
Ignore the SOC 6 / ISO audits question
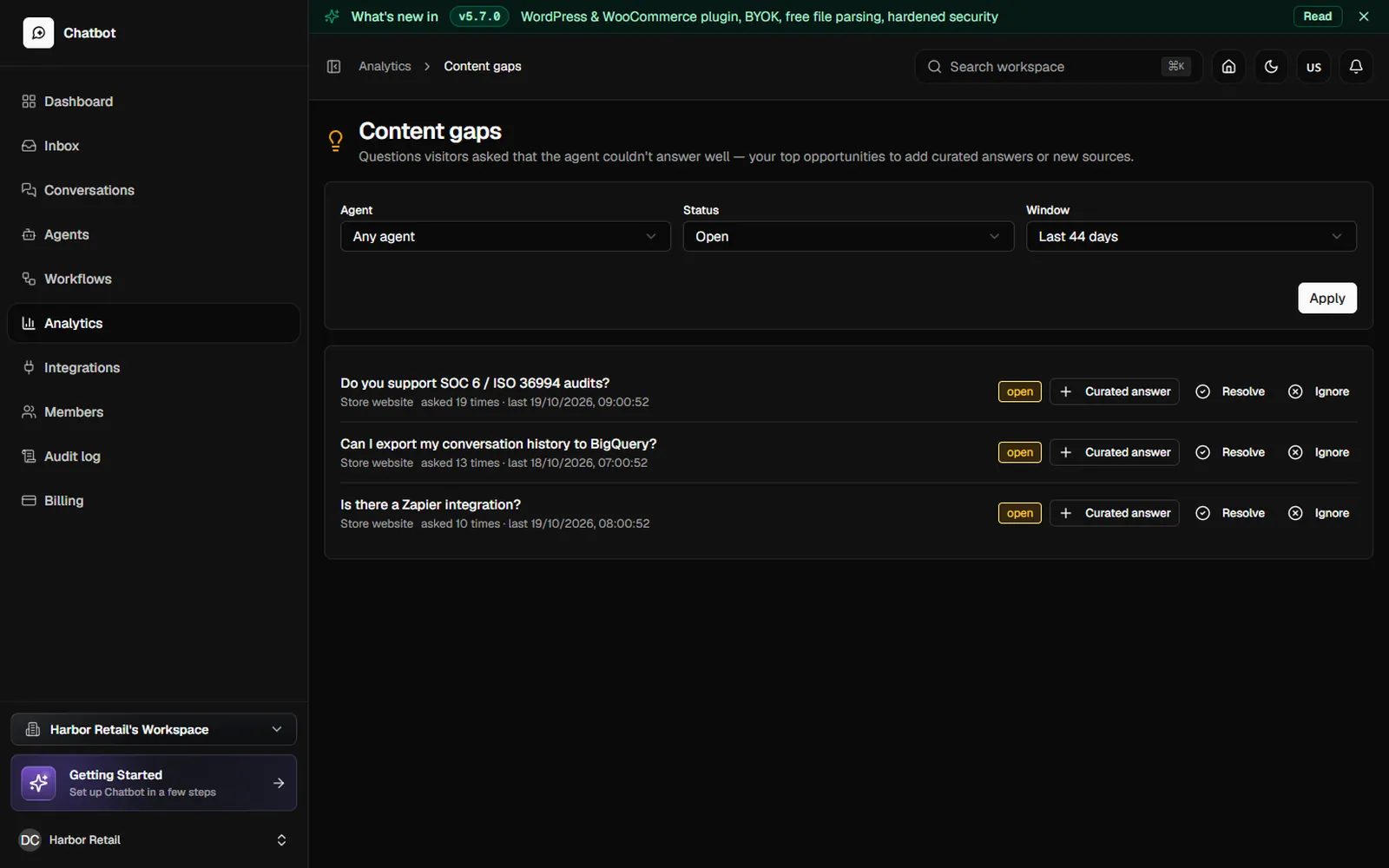coord(1319,391)
